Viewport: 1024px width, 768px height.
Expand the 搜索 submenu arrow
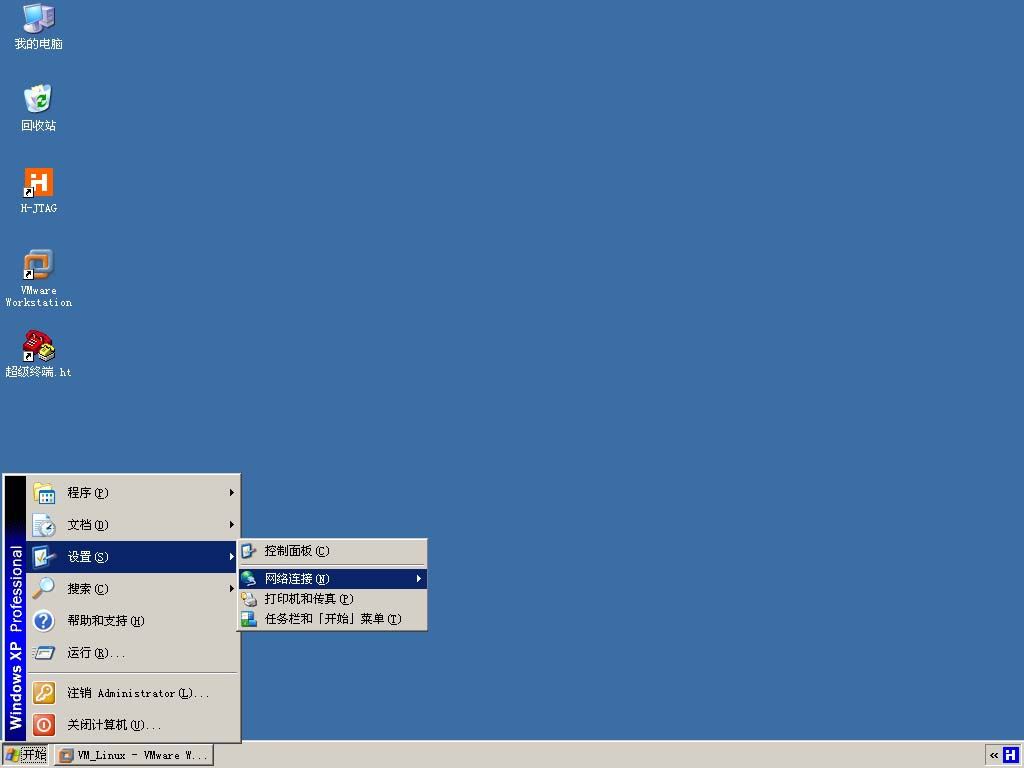tap(231, 589)
